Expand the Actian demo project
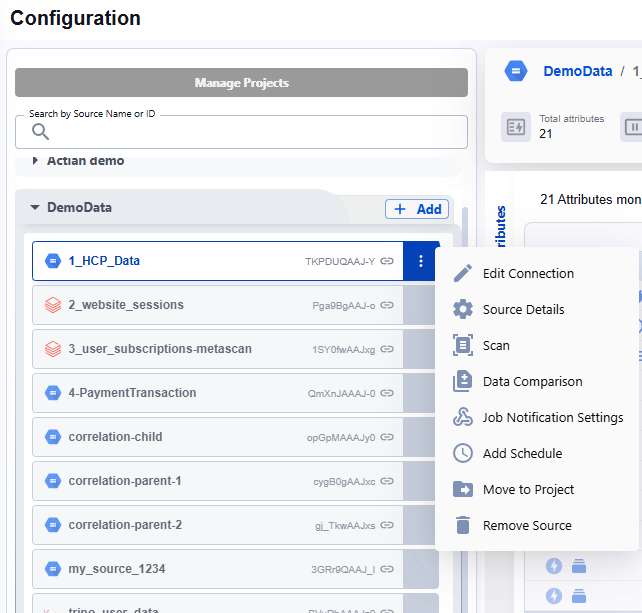 click(x=36, y=161)
